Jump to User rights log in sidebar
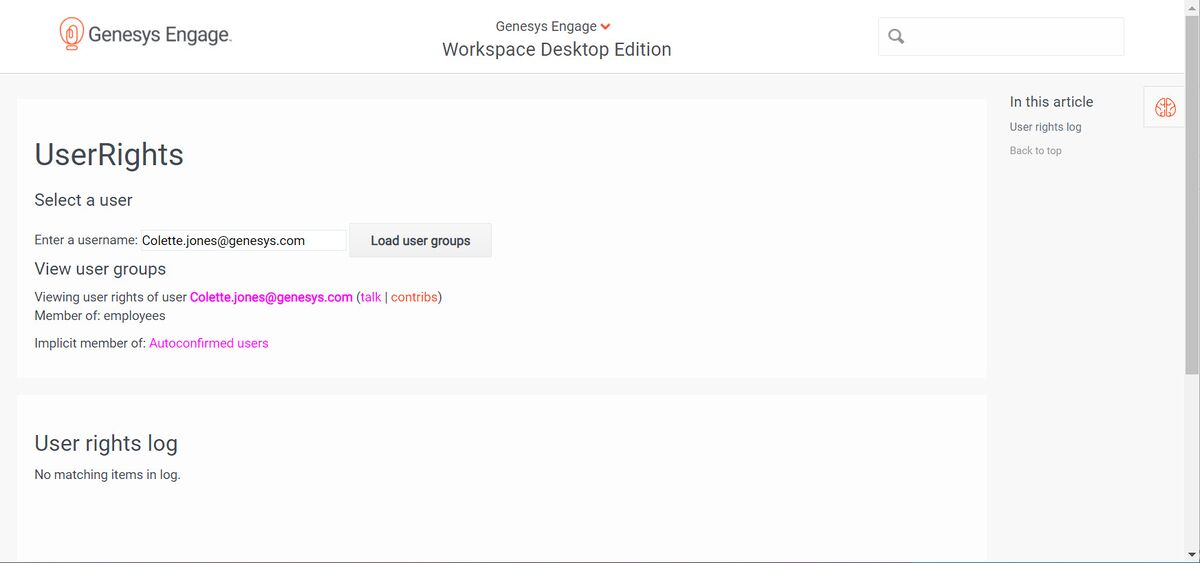This screenshot has width=1200, height=563. click(x=1045, y=127)
